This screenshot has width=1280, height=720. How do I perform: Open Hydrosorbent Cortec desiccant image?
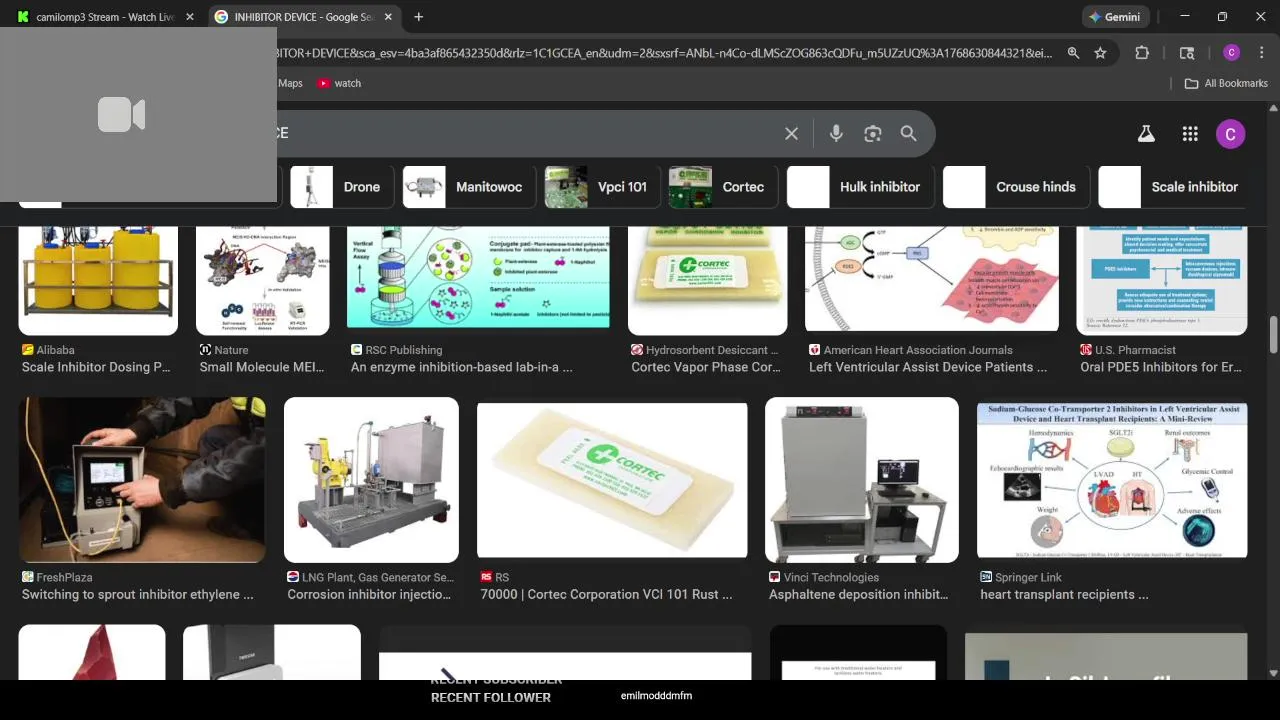coord(707,280)
